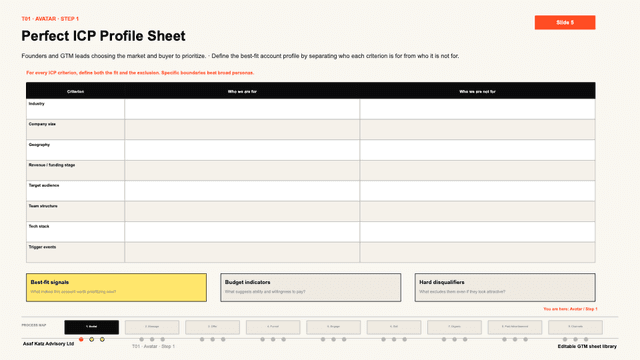This screenshot has height=360, width=640.
Task: Click Target audience 'Who we are for' cell
Action: (x=242, y=191)
